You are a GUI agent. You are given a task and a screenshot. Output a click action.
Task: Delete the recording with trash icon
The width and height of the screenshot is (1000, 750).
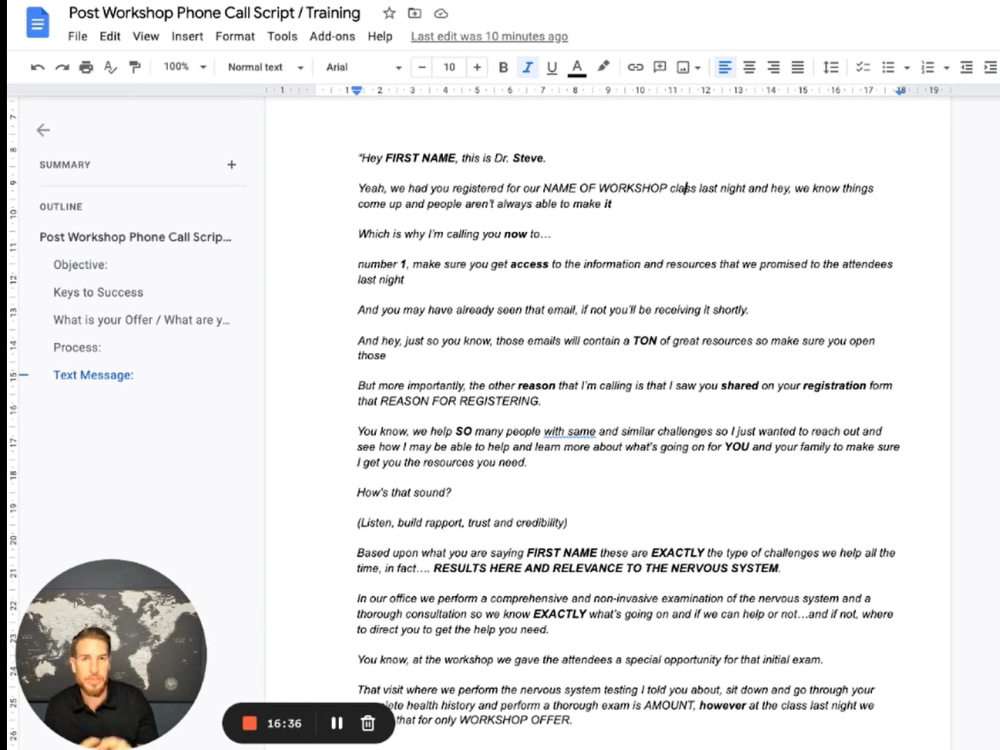coord(368,723)
